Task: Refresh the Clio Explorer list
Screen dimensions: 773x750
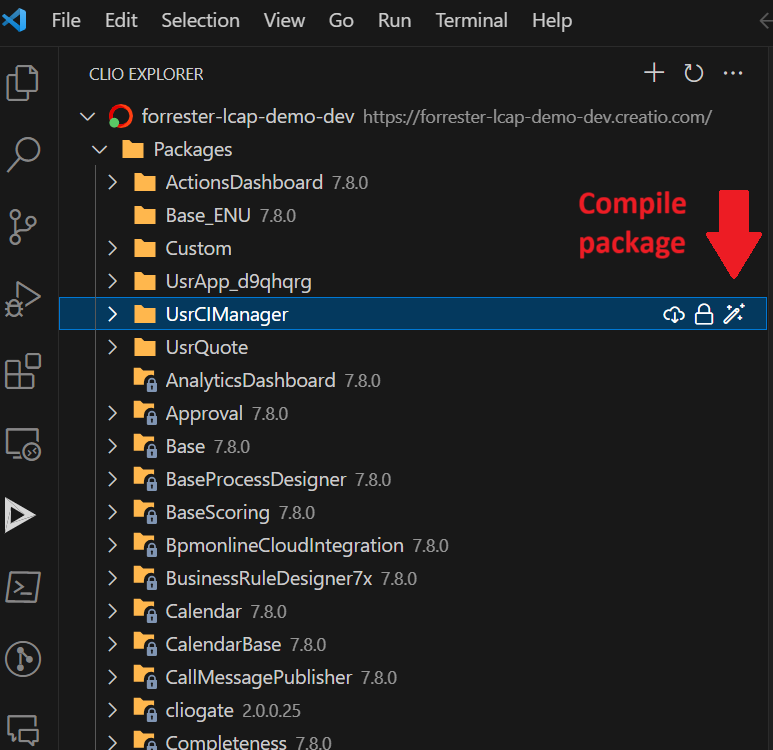Action: click(693, 73)
